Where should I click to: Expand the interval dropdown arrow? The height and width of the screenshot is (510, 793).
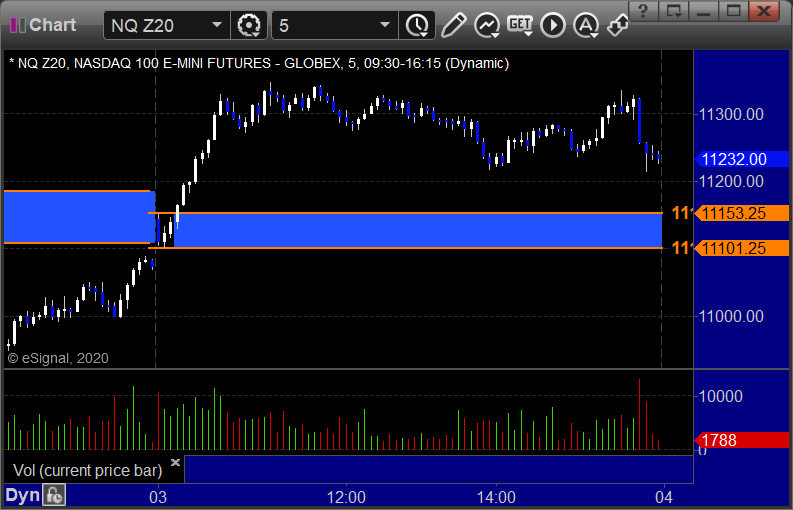tap(385, 25)
